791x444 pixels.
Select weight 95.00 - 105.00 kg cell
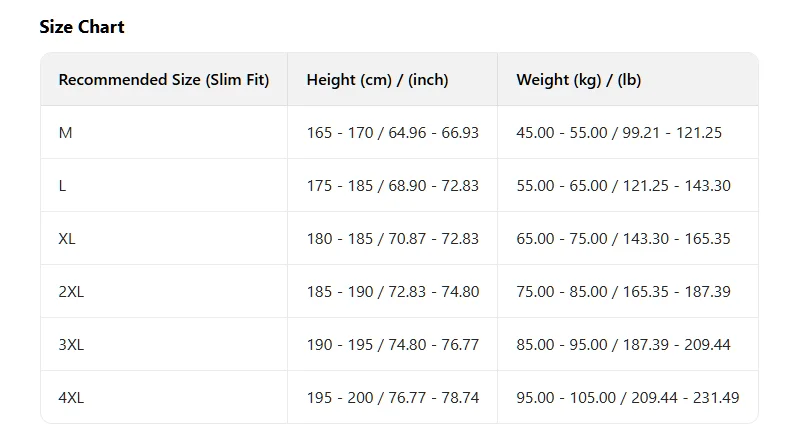point(627,397)
